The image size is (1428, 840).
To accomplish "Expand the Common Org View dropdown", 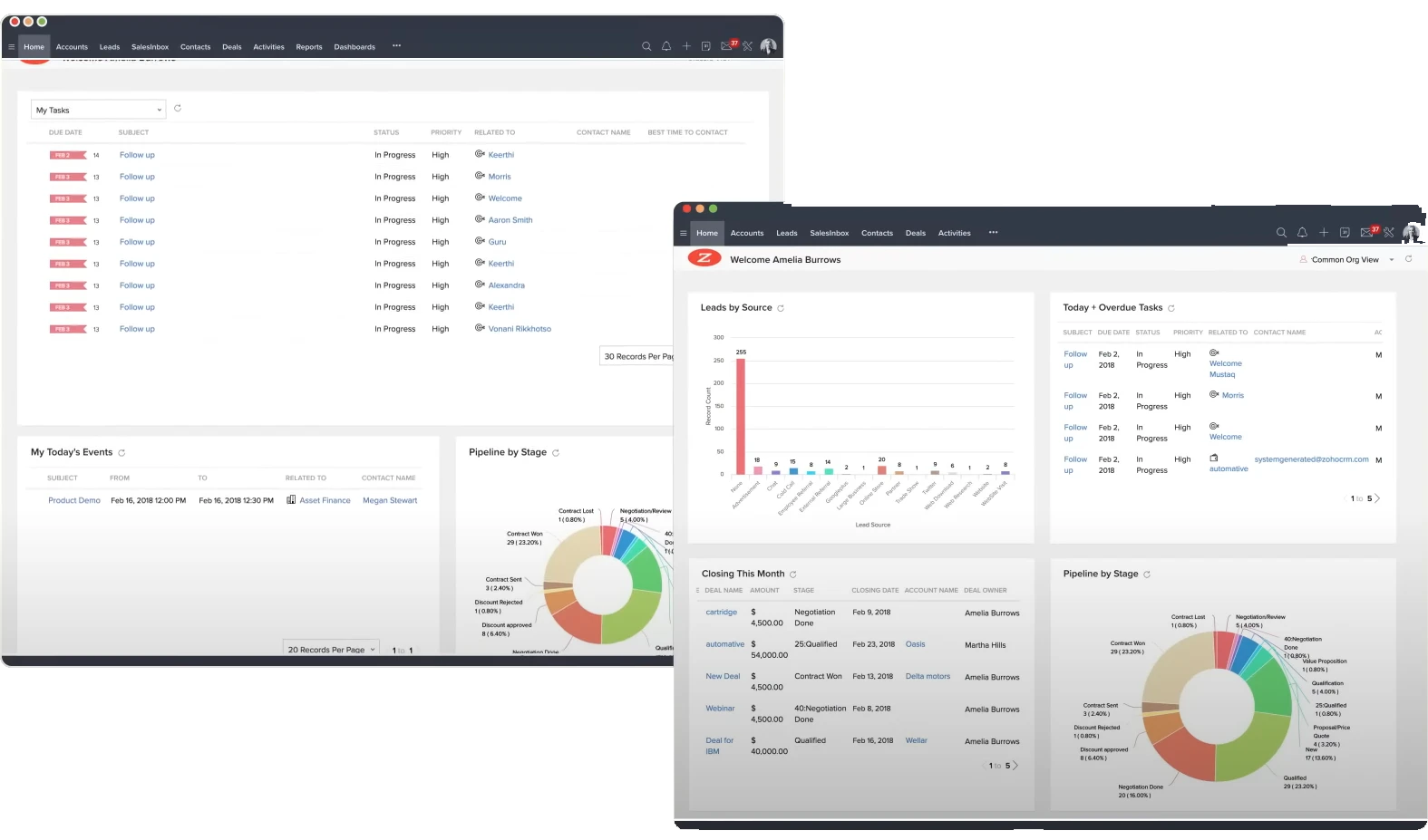I will (1392, 260).
